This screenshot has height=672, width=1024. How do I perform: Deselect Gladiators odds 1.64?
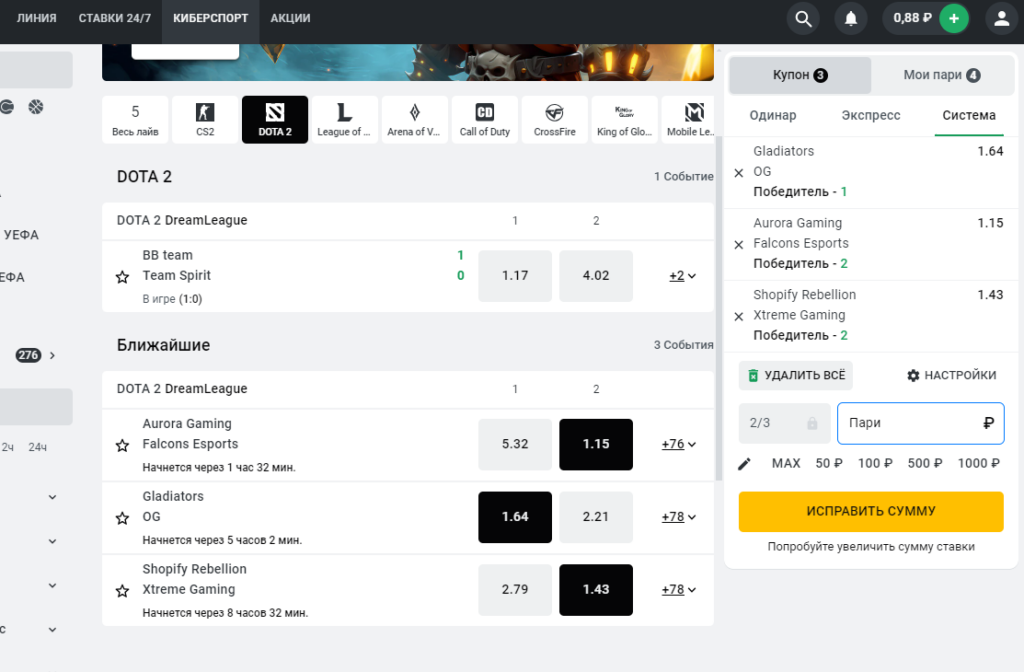[x=515, y=517]
